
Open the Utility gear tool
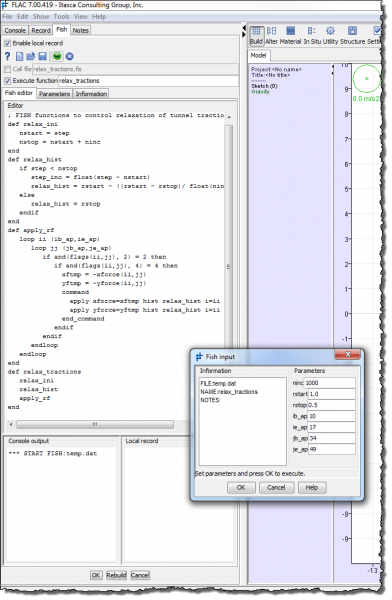(x=330, y=36)
